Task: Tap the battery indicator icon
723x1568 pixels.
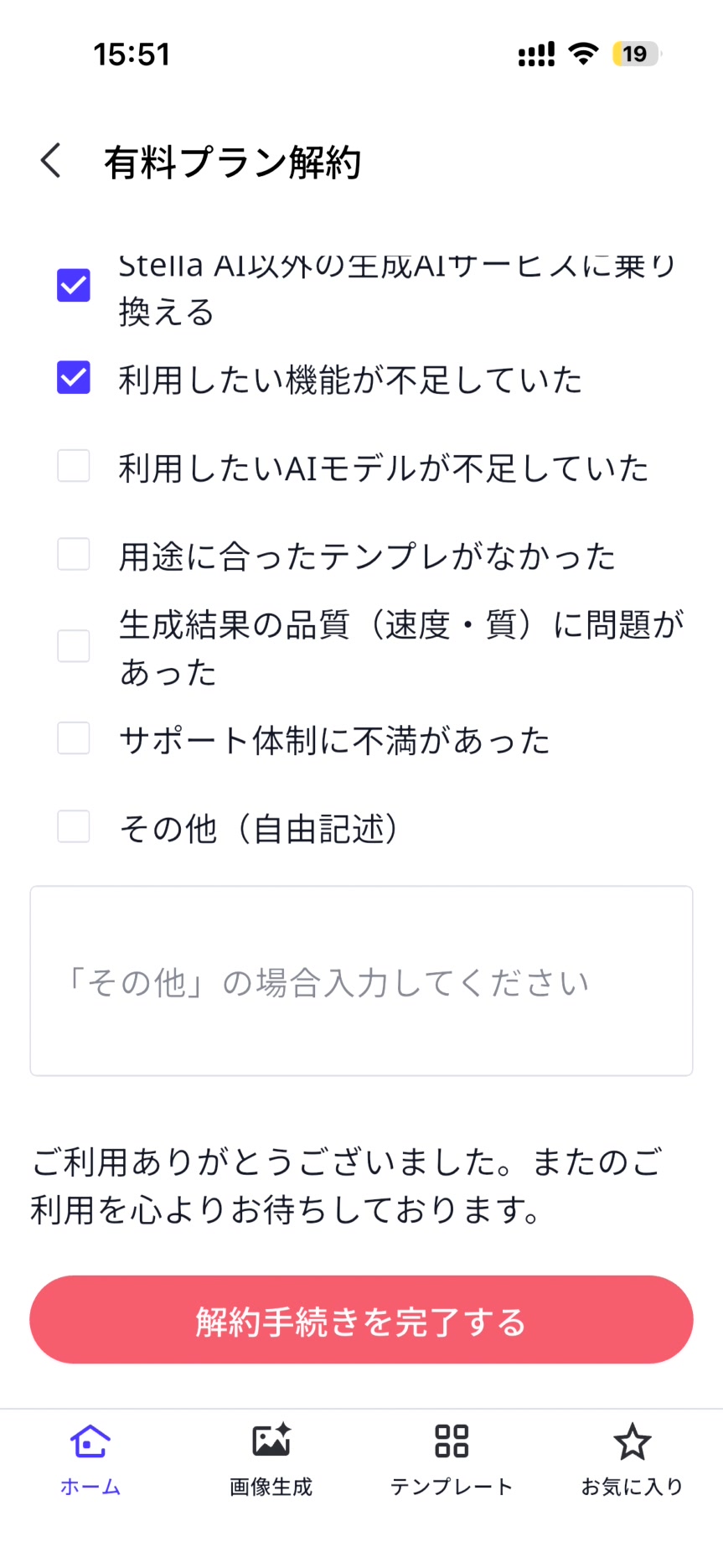Action: coord(636,54)
